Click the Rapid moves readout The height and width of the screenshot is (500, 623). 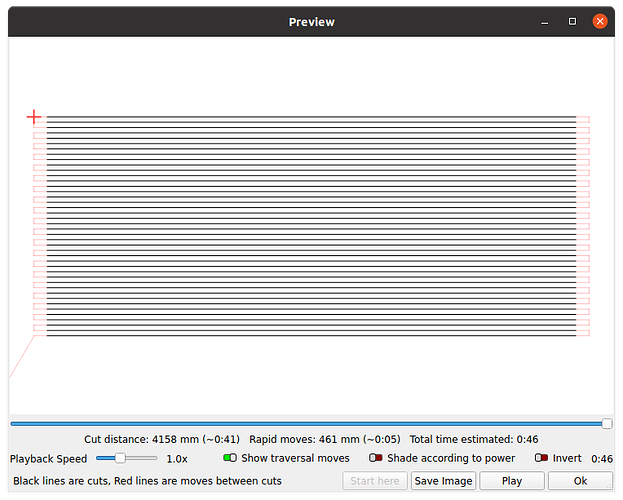(x=324, y=439)
